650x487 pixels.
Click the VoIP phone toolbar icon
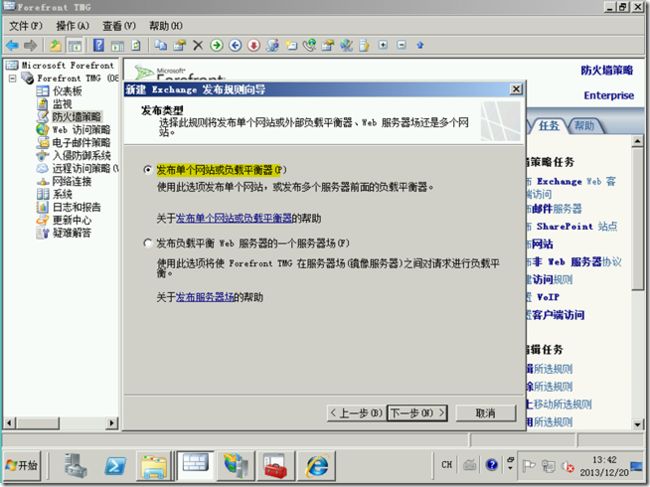tap(309, 45)
